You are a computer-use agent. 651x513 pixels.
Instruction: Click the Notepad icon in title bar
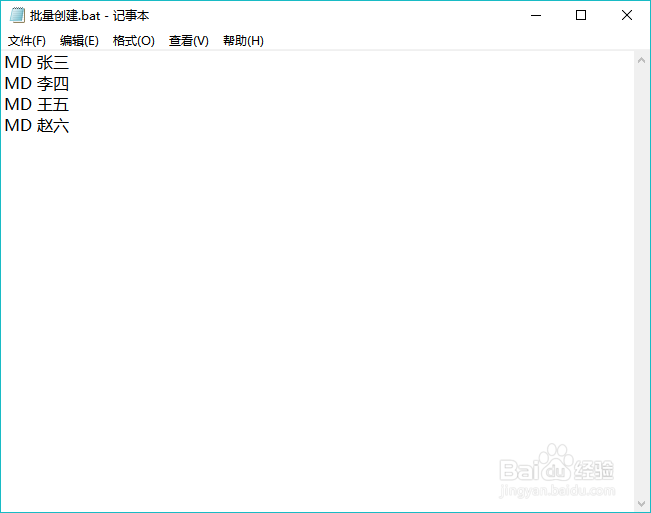pos(17,15)
